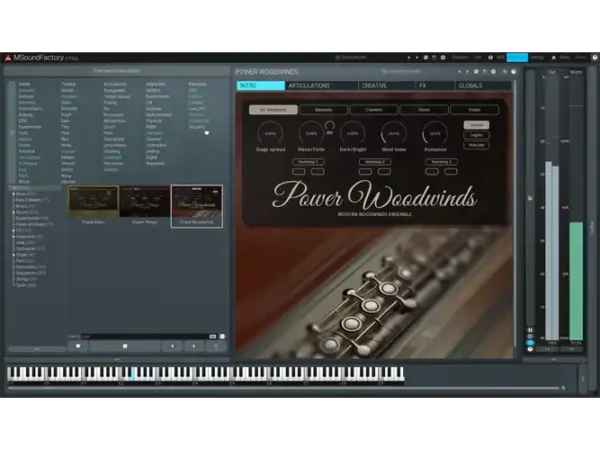600x450 pixels.
Task: Click the Settings button in top toolbar
Action: [537, 57]
